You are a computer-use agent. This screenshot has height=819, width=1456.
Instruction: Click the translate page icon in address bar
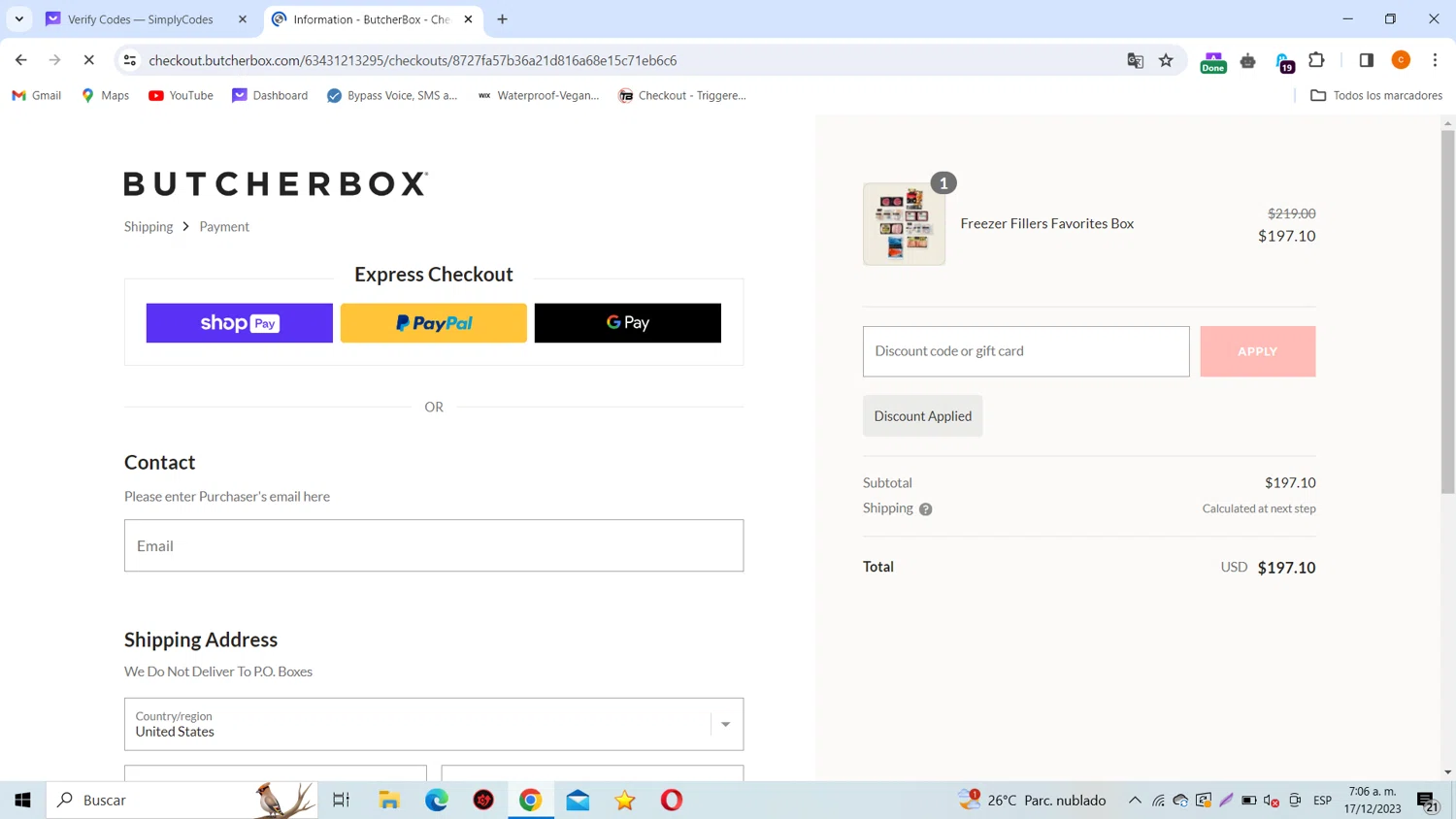pyautogui.click(x=1135, y=60)
